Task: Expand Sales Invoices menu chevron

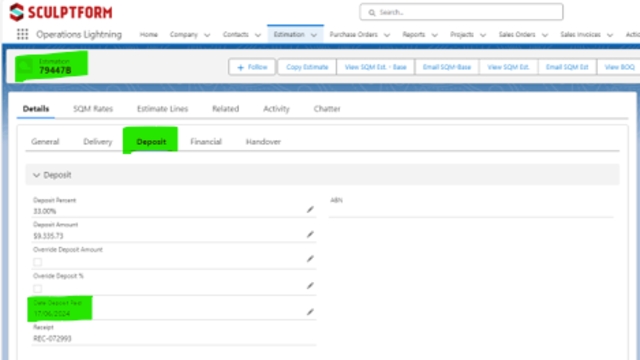Action: [610, 35]
